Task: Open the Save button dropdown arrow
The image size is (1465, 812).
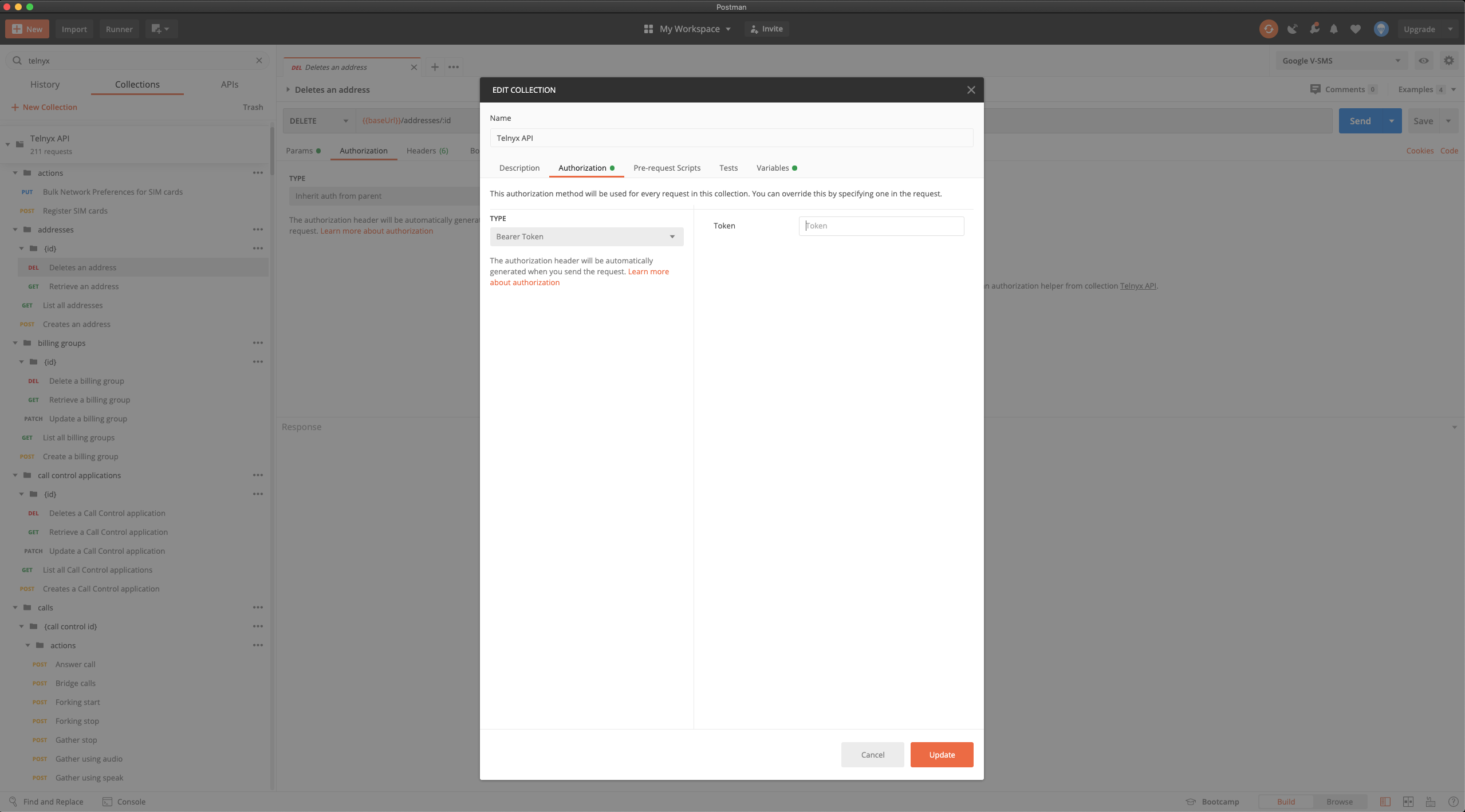Action: point(1448,121)
